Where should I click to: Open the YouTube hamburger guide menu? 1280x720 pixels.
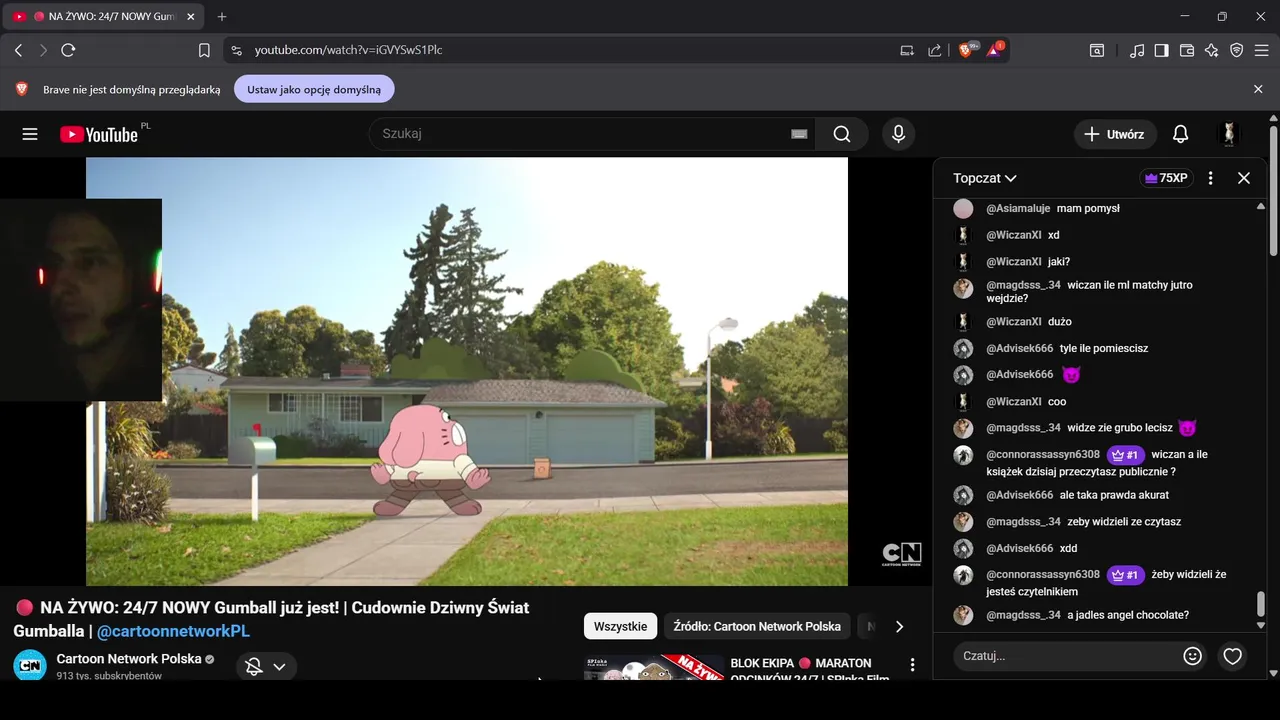[x=30, y=134]
